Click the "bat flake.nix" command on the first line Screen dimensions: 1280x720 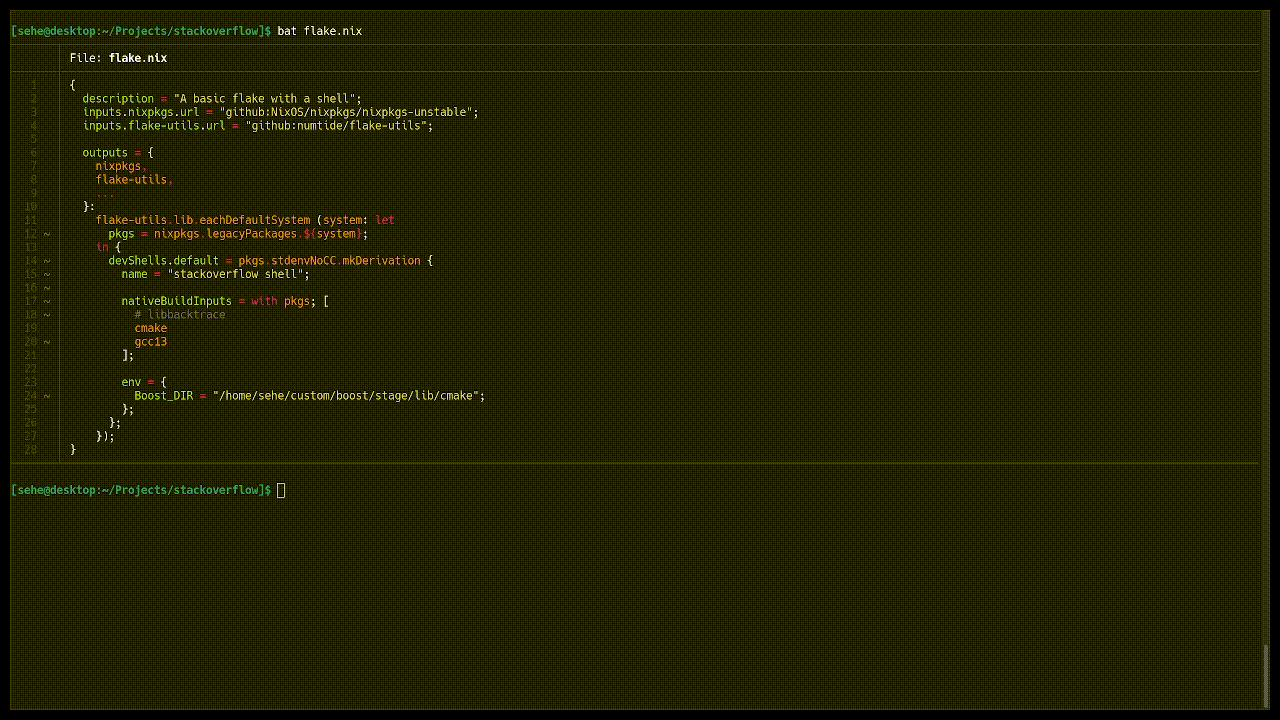coord(319,31)
